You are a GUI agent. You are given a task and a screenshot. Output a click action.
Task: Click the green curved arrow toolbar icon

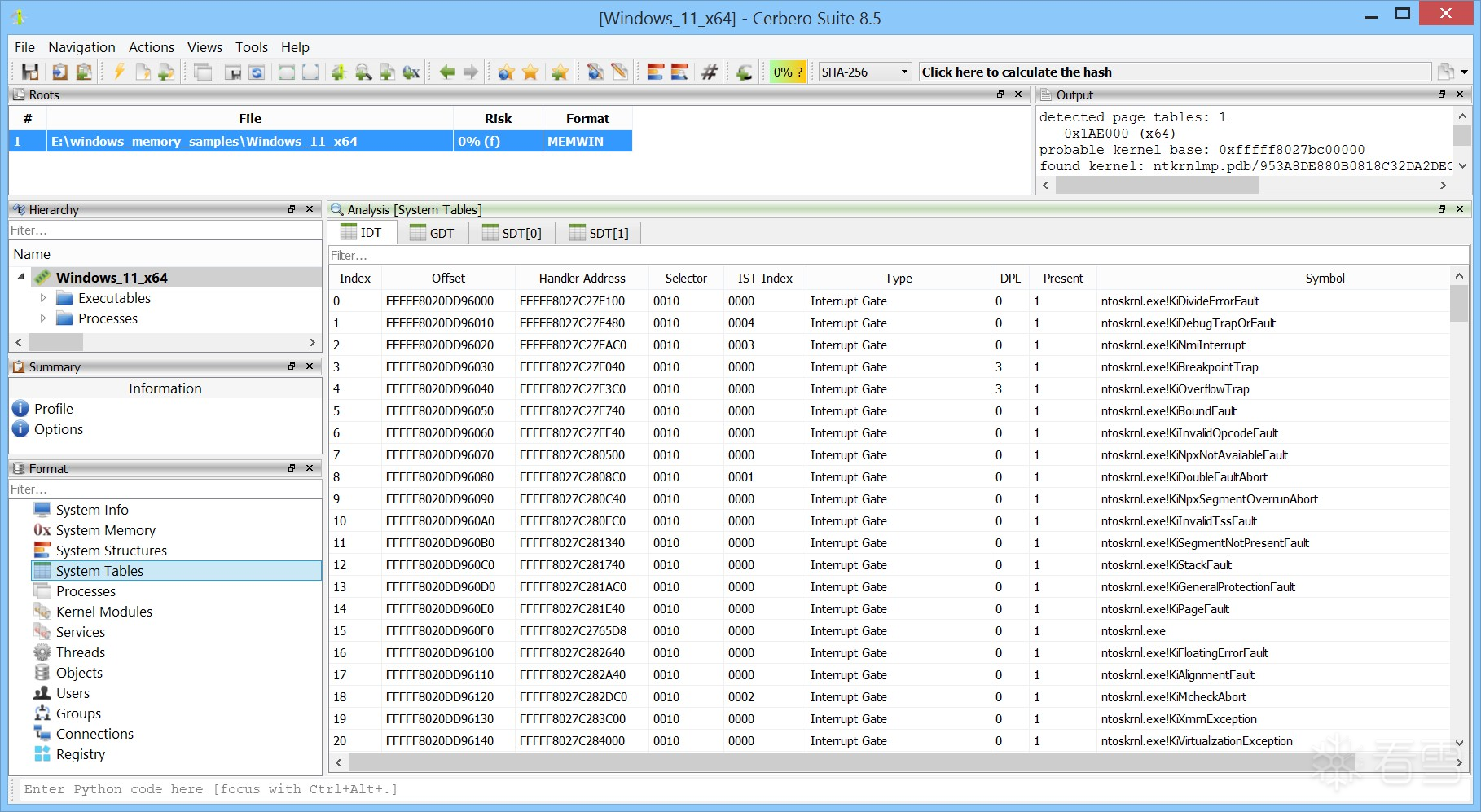pyautogui.click(x=744, y=72)
